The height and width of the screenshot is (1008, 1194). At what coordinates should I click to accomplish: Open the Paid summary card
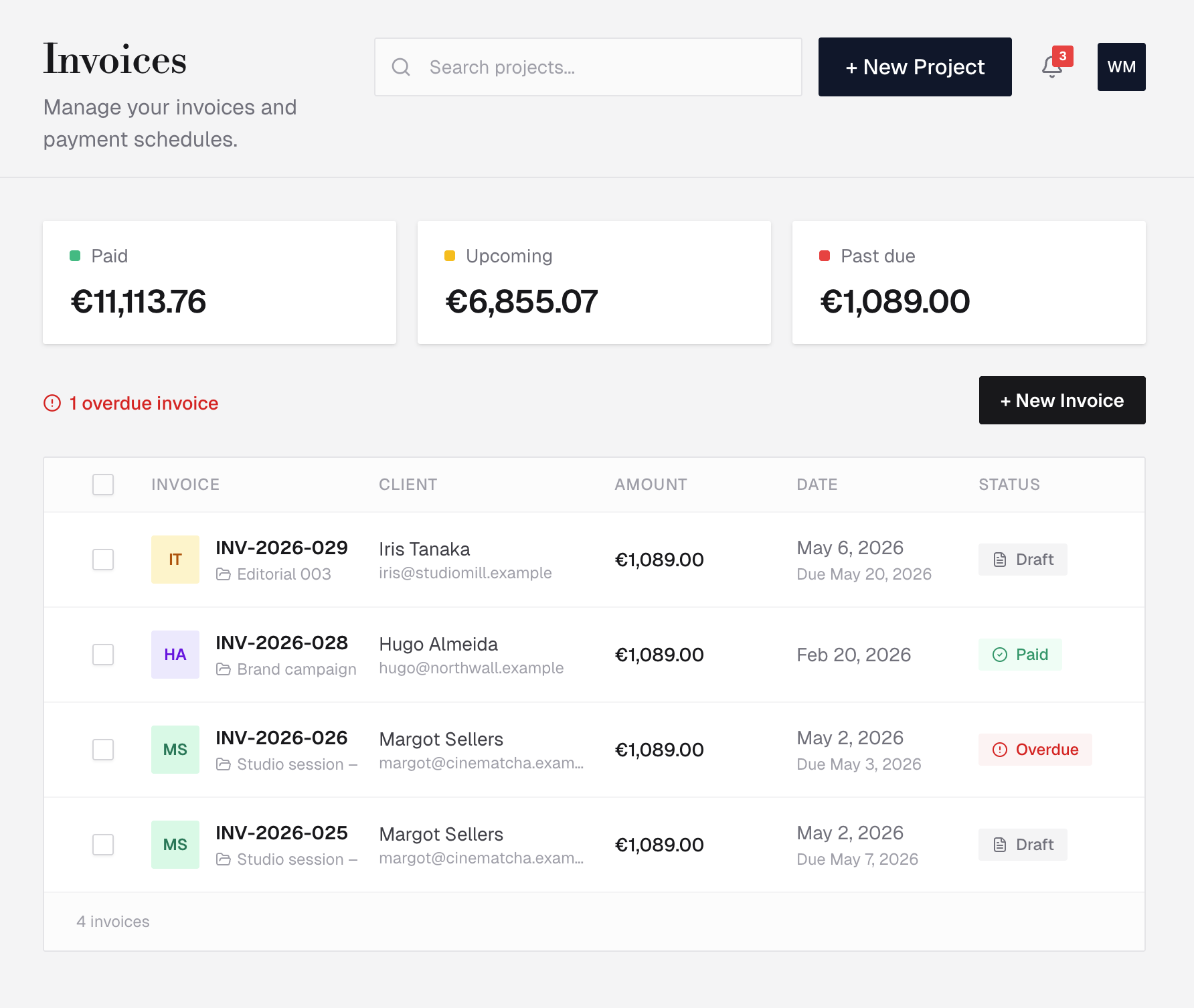pyautogui.click(x=220, y=282)
